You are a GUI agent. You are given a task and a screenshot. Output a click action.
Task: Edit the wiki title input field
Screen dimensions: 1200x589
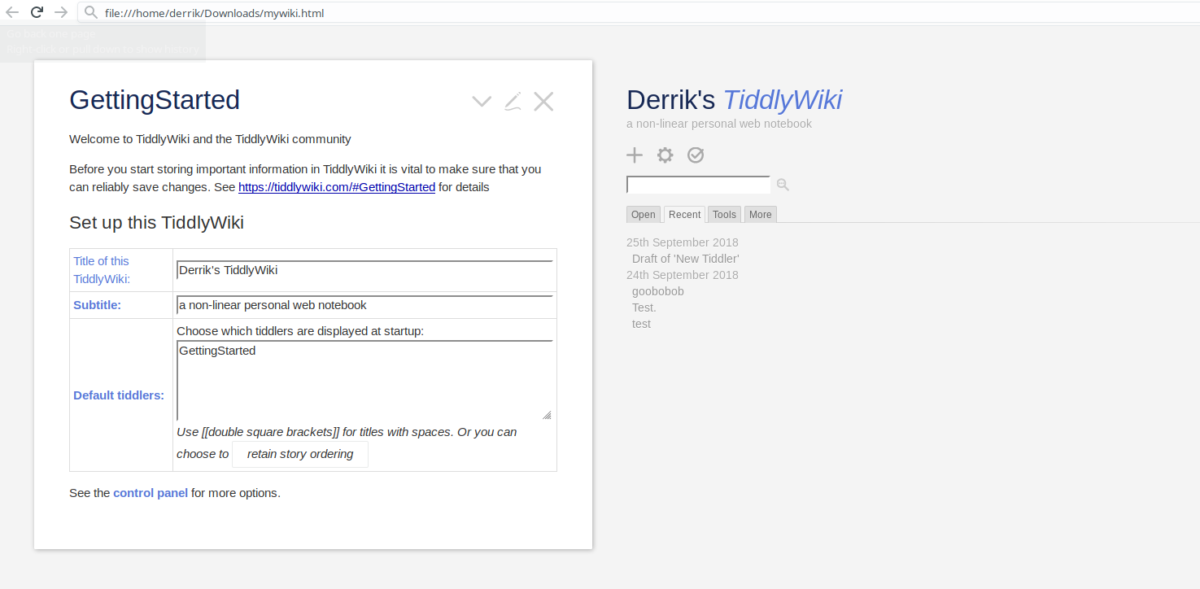pos(364,270)
